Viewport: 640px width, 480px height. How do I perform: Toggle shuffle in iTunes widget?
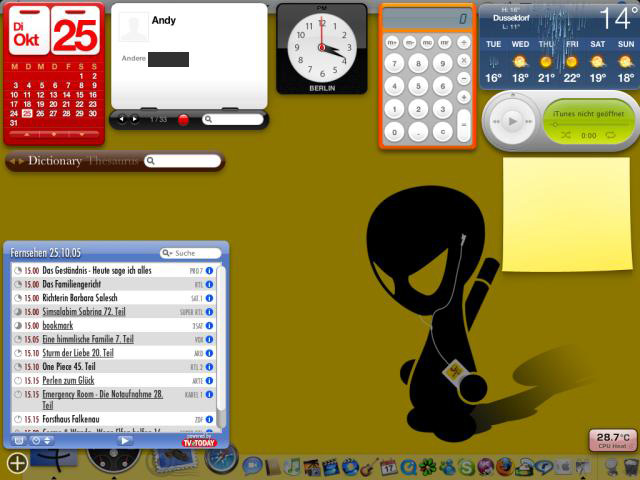[x=566, y=135]
